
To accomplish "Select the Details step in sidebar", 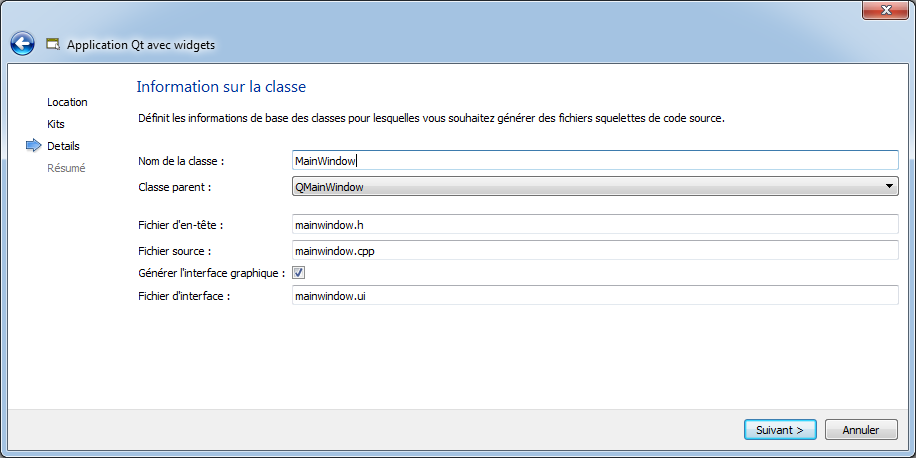I will (63, 146).
